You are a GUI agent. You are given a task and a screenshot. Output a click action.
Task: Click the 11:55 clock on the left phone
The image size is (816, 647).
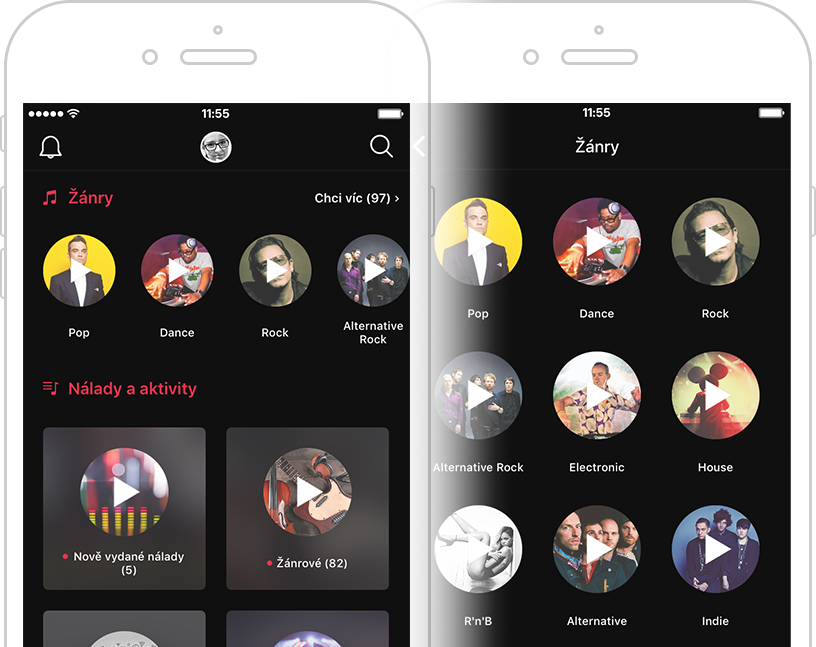tap(215, 113)
